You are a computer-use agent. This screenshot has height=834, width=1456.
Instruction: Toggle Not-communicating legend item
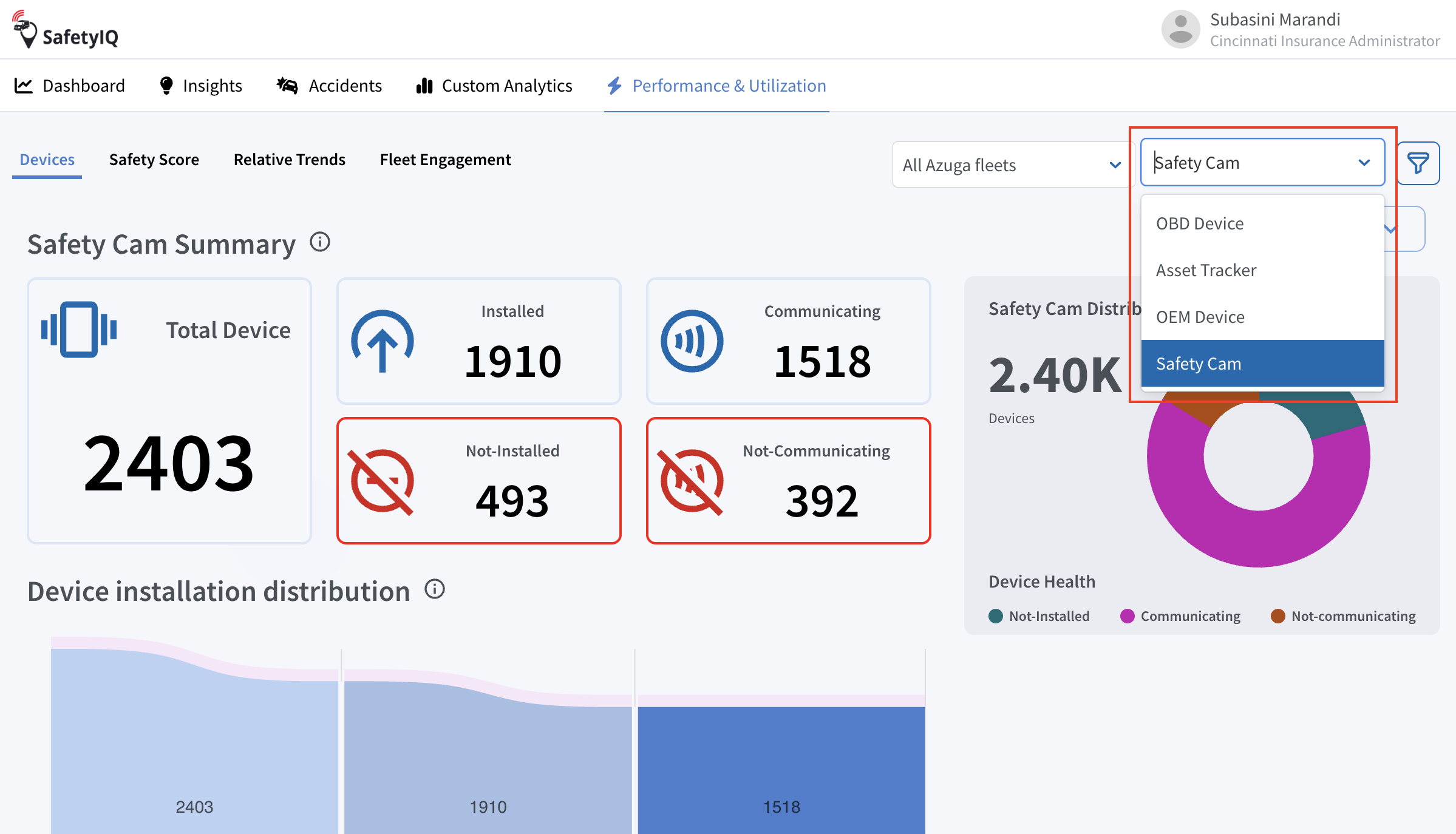point(1343,616)
